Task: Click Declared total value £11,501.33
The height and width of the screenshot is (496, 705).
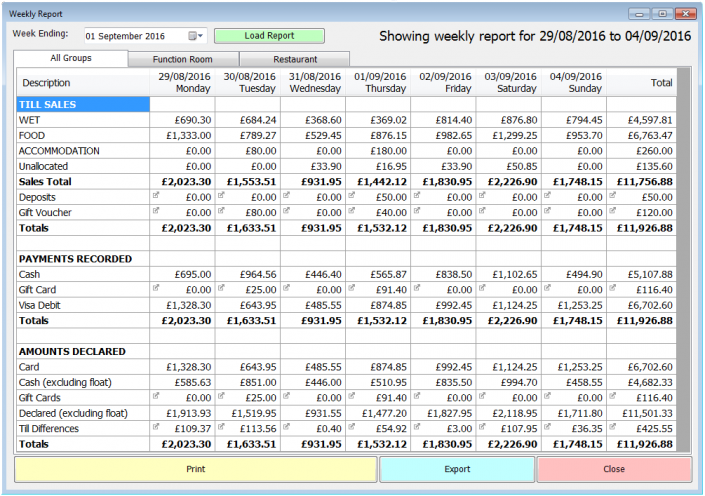Action: point(647,413)
